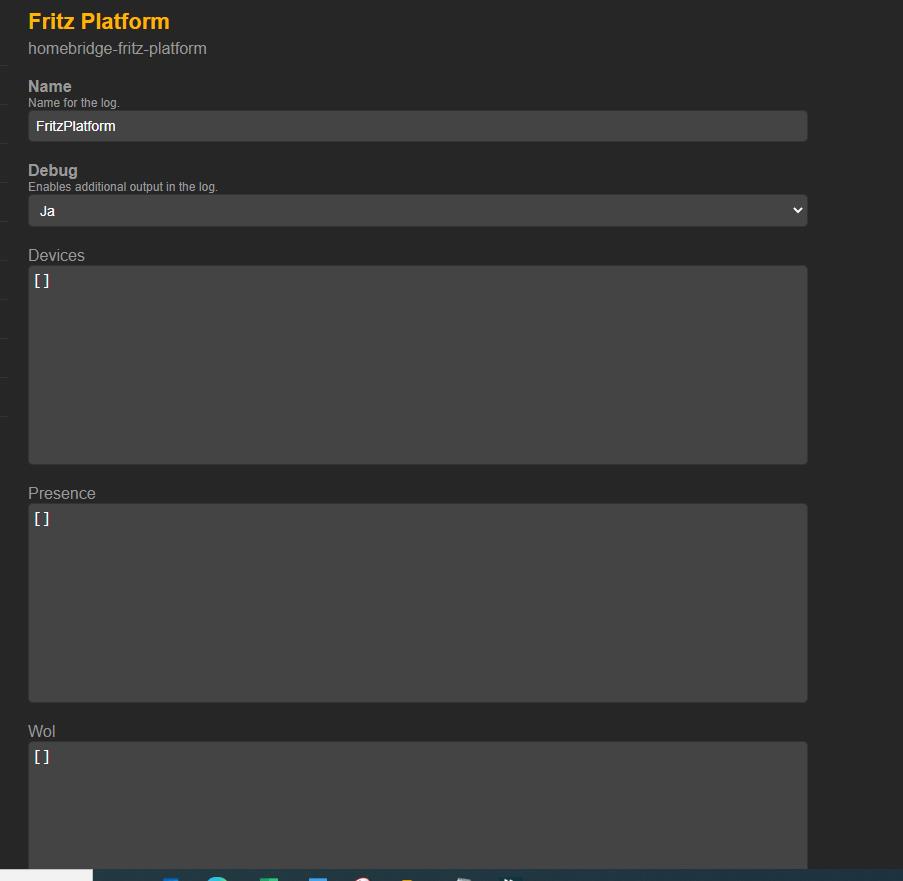Click the Fritz Platform heading
903x881 pixels.
(99, 21)
